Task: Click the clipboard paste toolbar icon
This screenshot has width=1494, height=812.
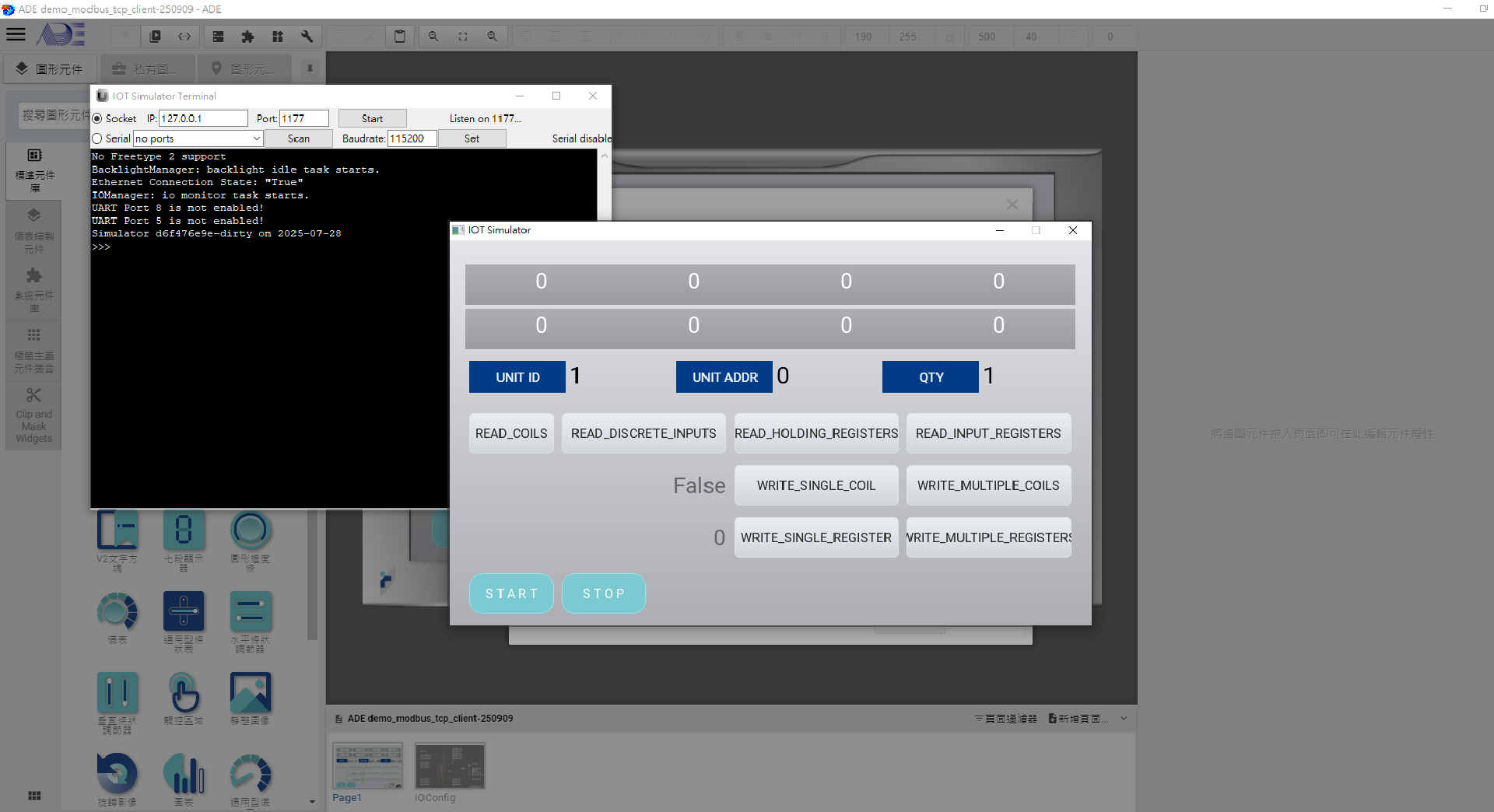Action: (399, 37)
